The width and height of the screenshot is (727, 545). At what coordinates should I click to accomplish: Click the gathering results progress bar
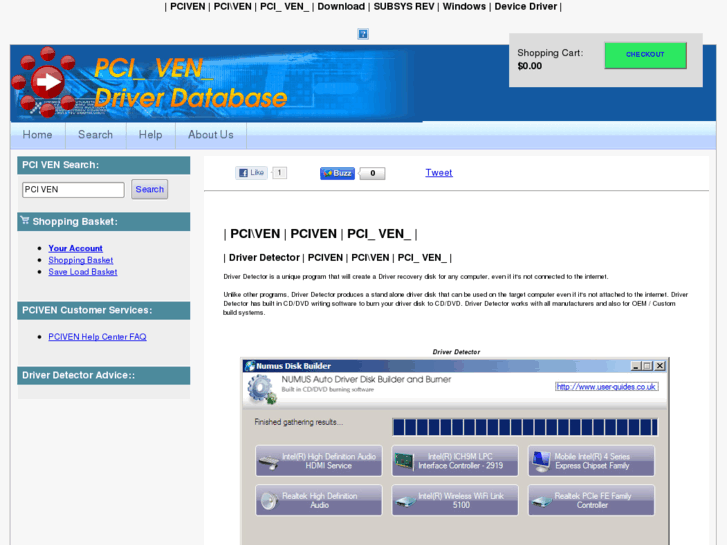coord(525,427)
